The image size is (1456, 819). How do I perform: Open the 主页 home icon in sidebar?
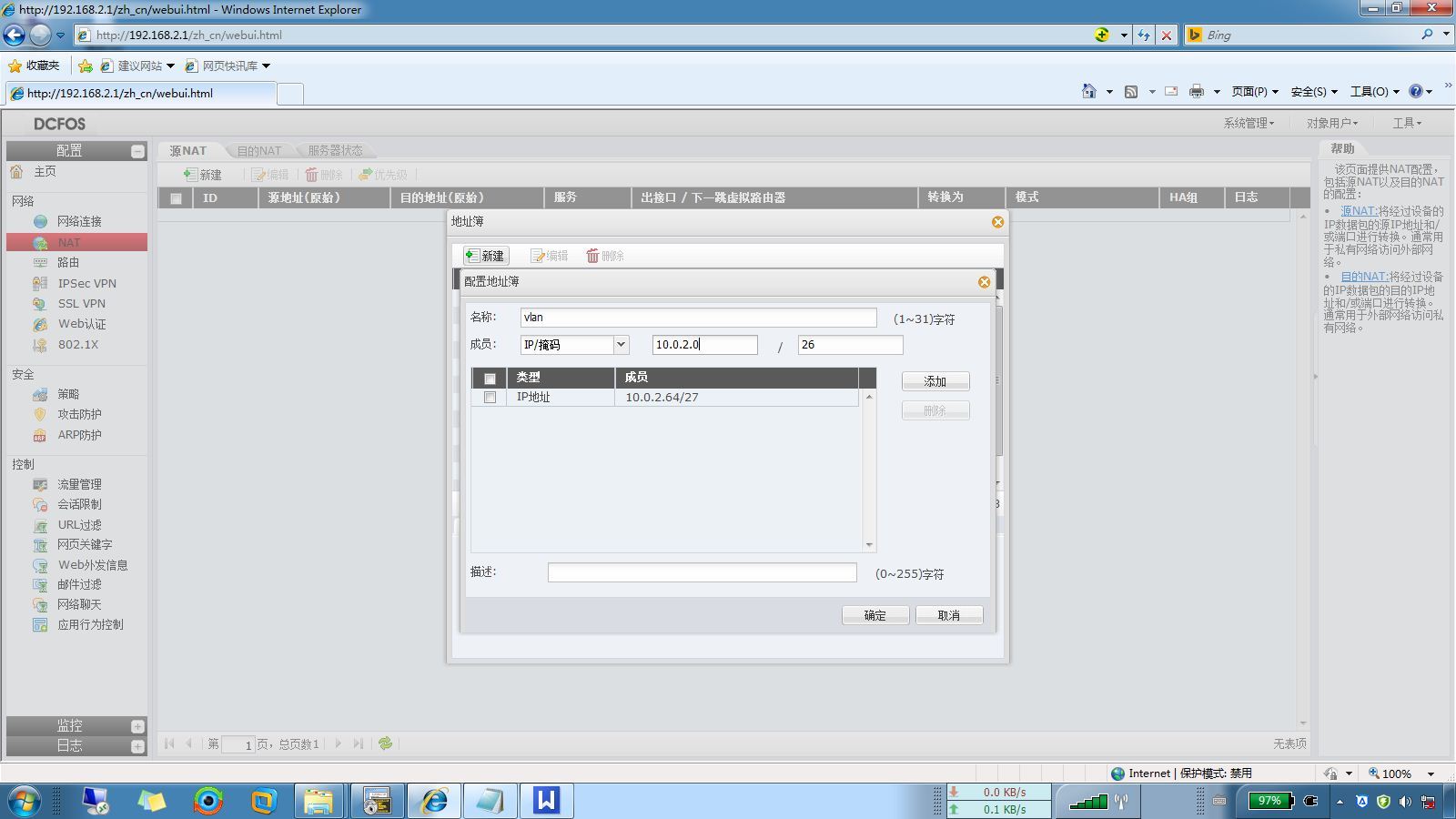(x=16, y=171)
